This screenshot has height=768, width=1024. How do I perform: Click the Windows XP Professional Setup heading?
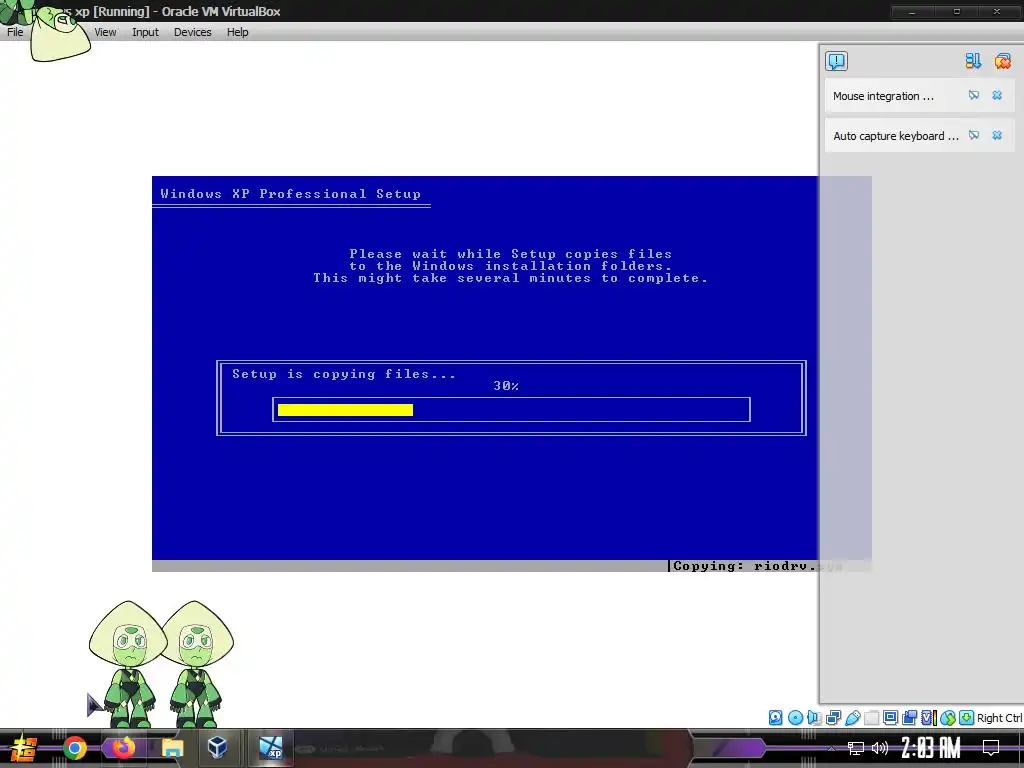tap(291, 193)
